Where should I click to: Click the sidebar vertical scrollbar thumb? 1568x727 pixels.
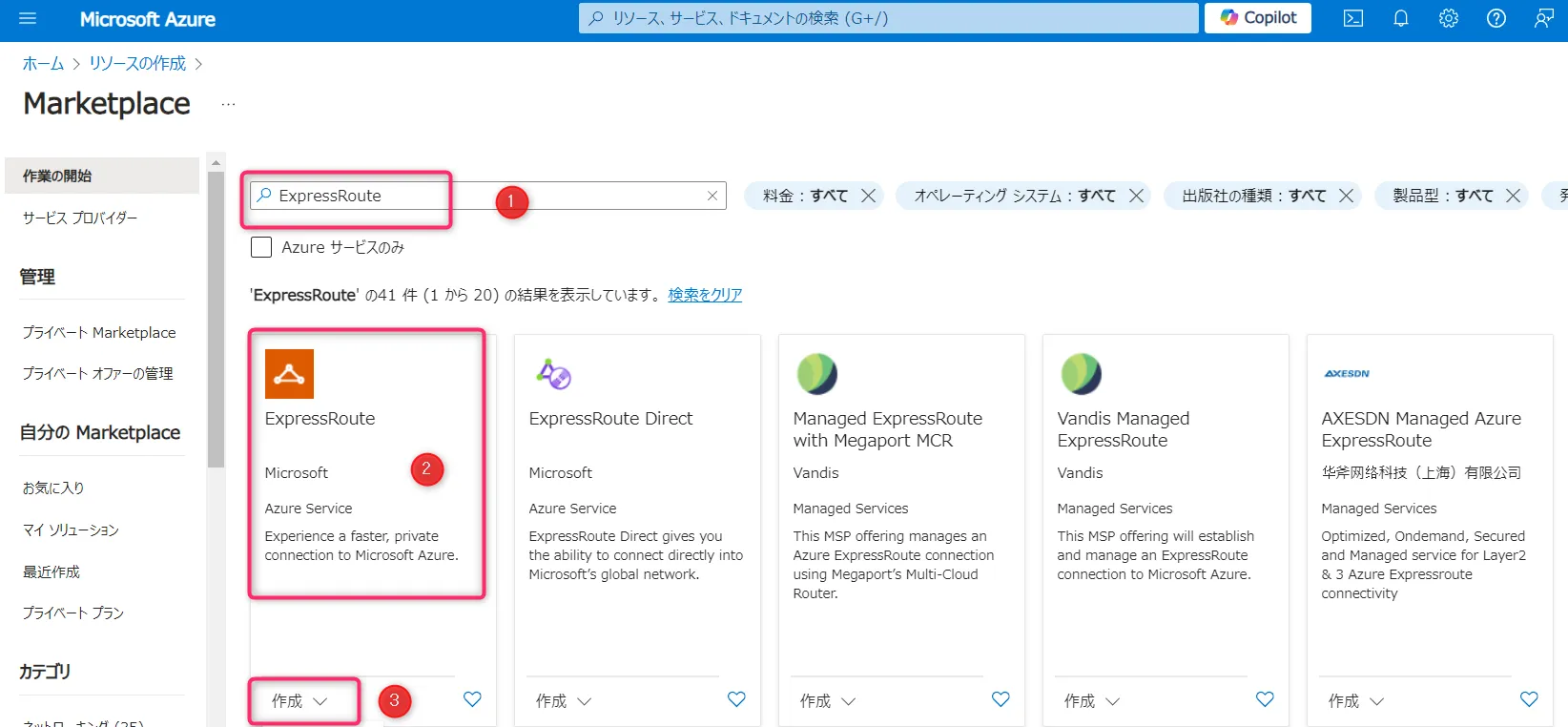point(216,320)
